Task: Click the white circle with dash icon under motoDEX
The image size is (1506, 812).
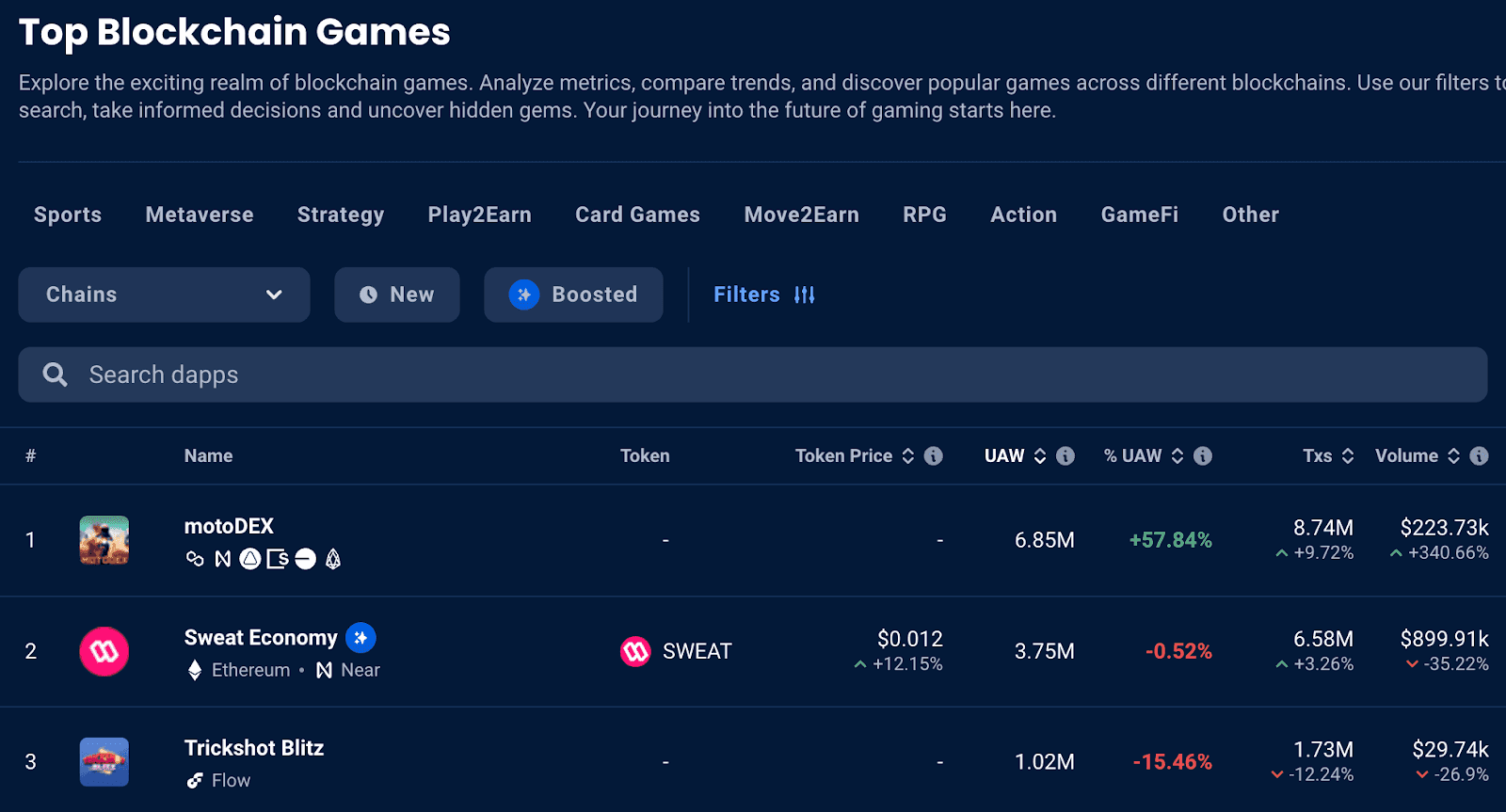Action: (305, 559)
